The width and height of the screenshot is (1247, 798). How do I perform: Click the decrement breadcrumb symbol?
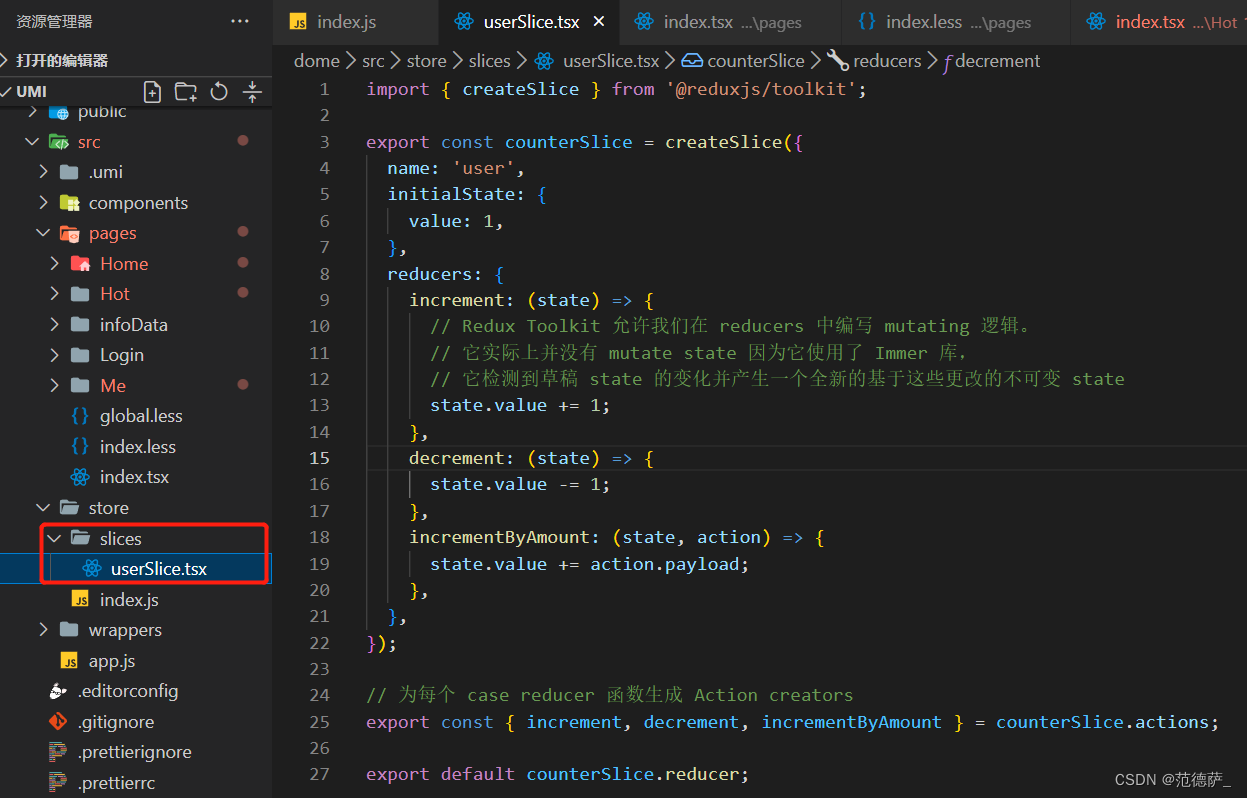pos(991,61)
